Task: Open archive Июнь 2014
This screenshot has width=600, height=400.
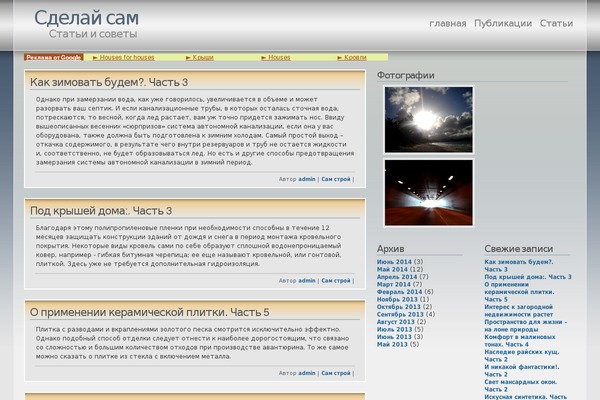Action: pyautogui.click(x=394, y=262)
